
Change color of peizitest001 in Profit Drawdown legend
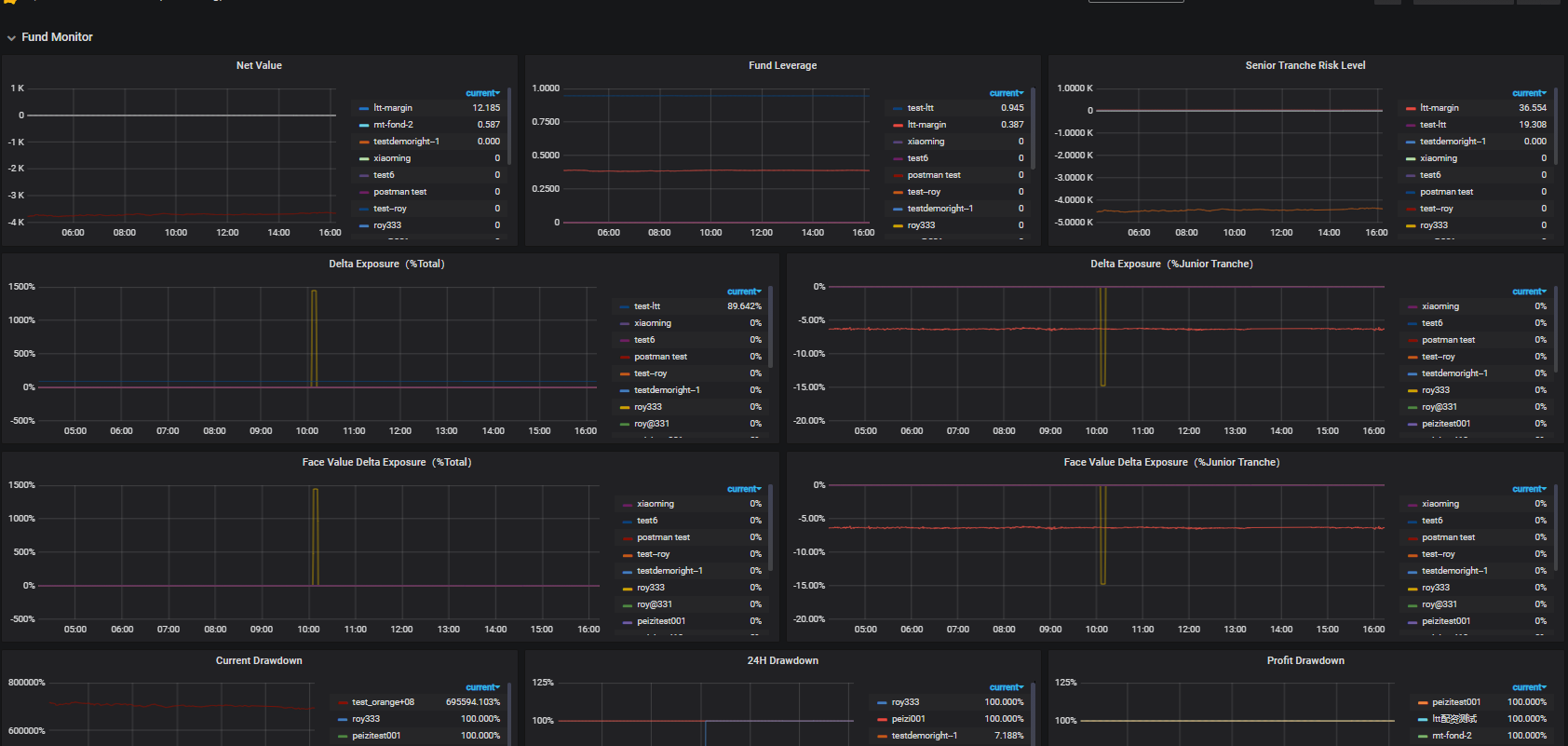point(1423,703)
